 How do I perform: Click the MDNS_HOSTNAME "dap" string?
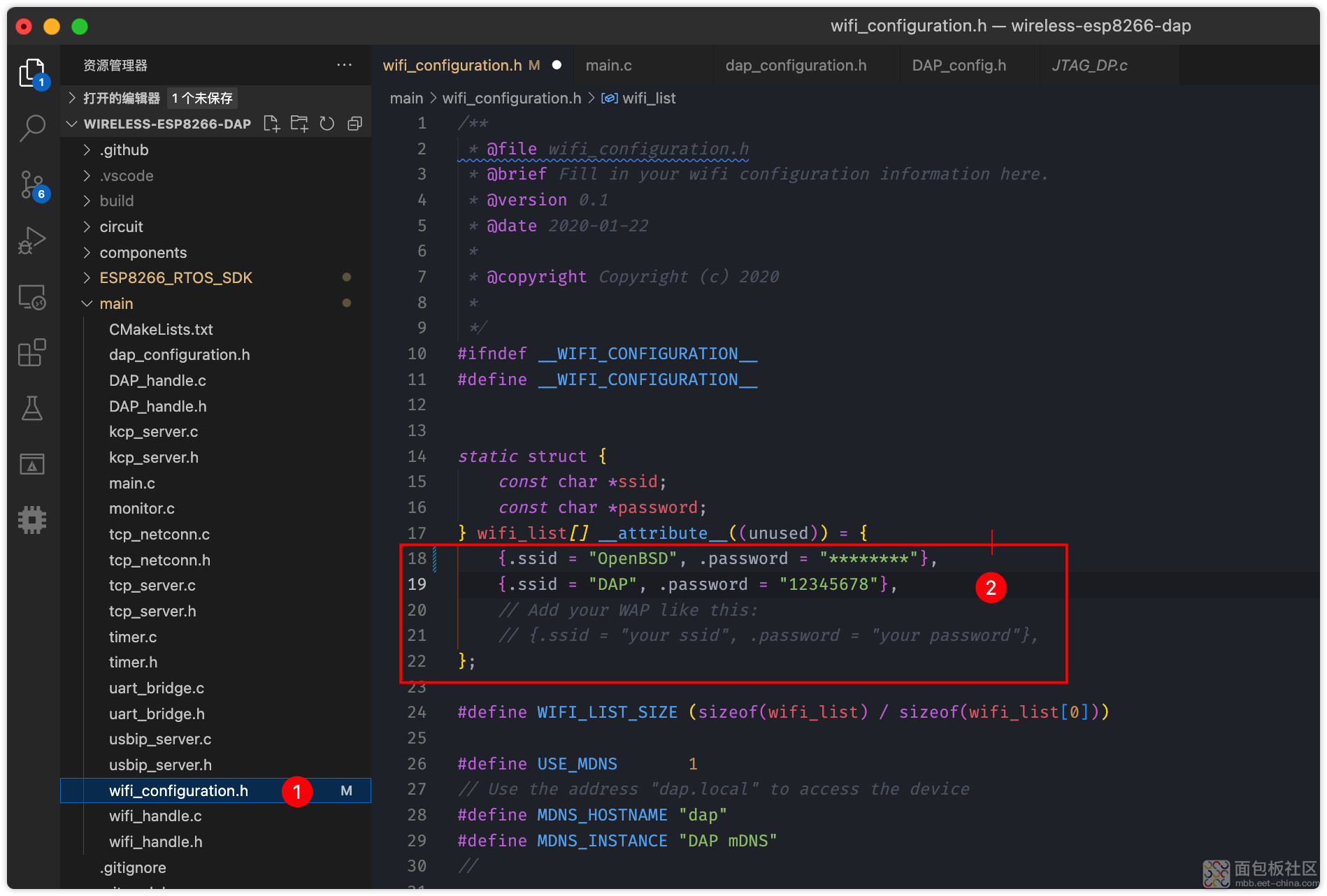pos(703,815)
